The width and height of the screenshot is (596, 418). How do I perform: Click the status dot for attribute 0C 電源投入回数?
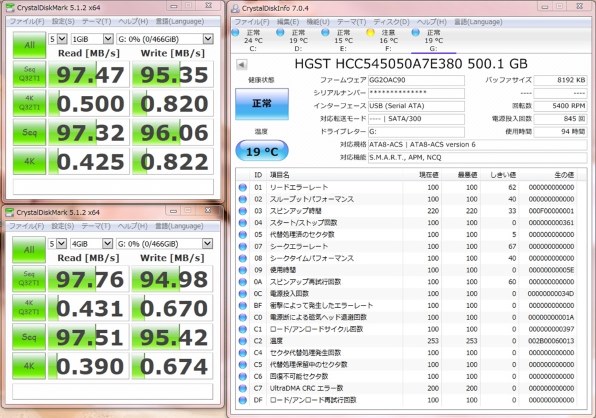pyautogui.click(x=243, y=294)
